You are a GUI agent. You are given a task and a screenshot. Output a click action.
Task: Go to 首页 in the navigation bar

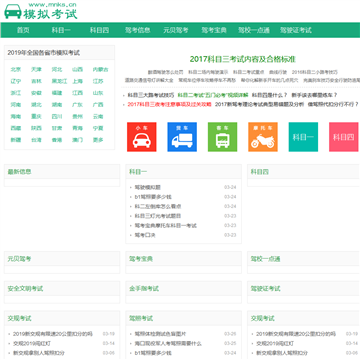(x=23, y=30)
